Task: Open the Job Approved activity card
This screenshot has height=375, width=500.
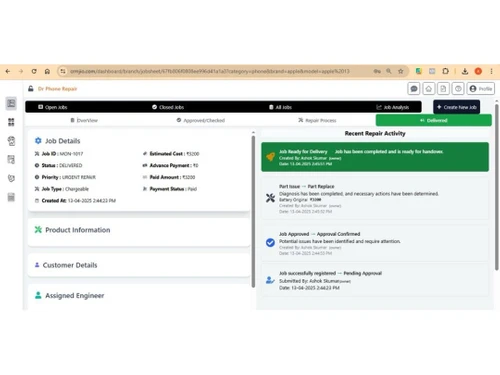Action: (x=375, y=243)
